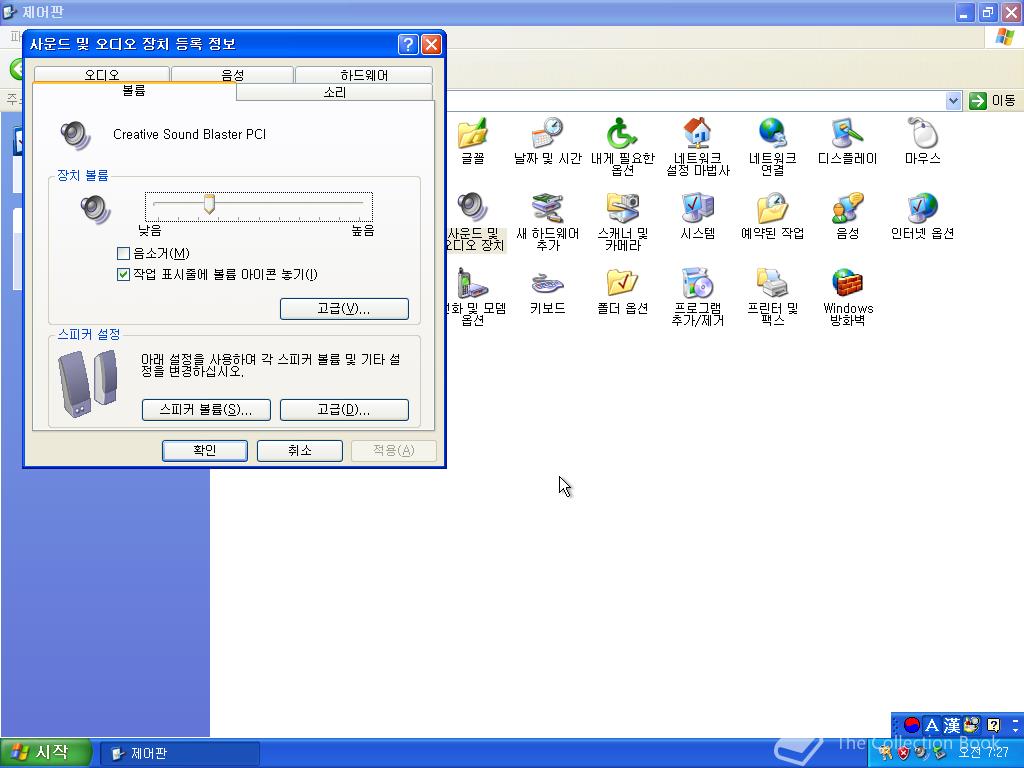Switch to the 소리 tab
Viewport: 1024px width, 768px height.
point(334,92)
